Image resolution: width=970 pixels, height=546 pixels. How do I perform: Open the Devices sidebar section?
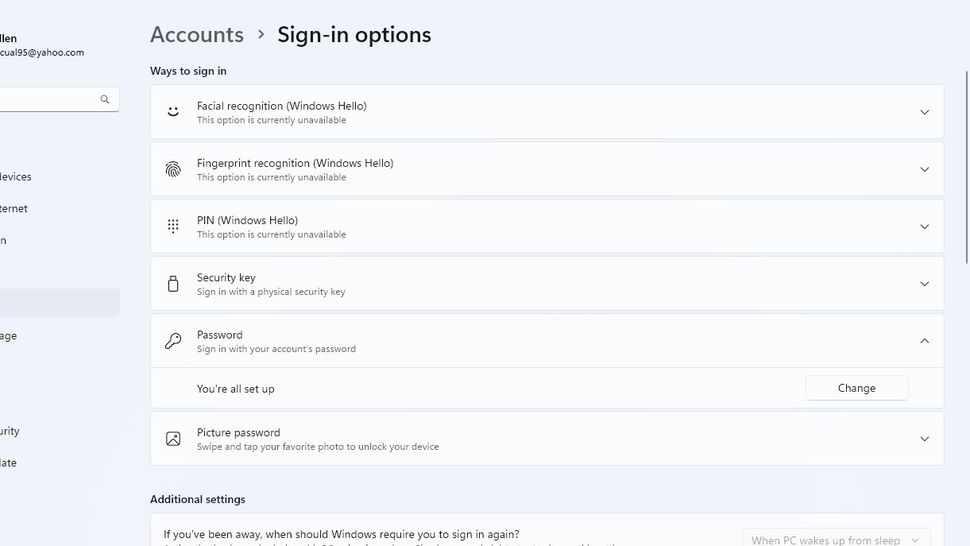[16, 177]
